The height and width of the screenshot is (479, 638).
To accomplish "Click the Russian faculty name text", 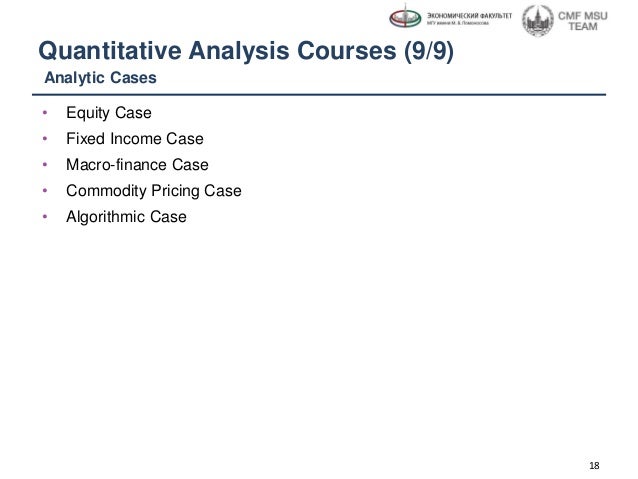I will 469,19.
